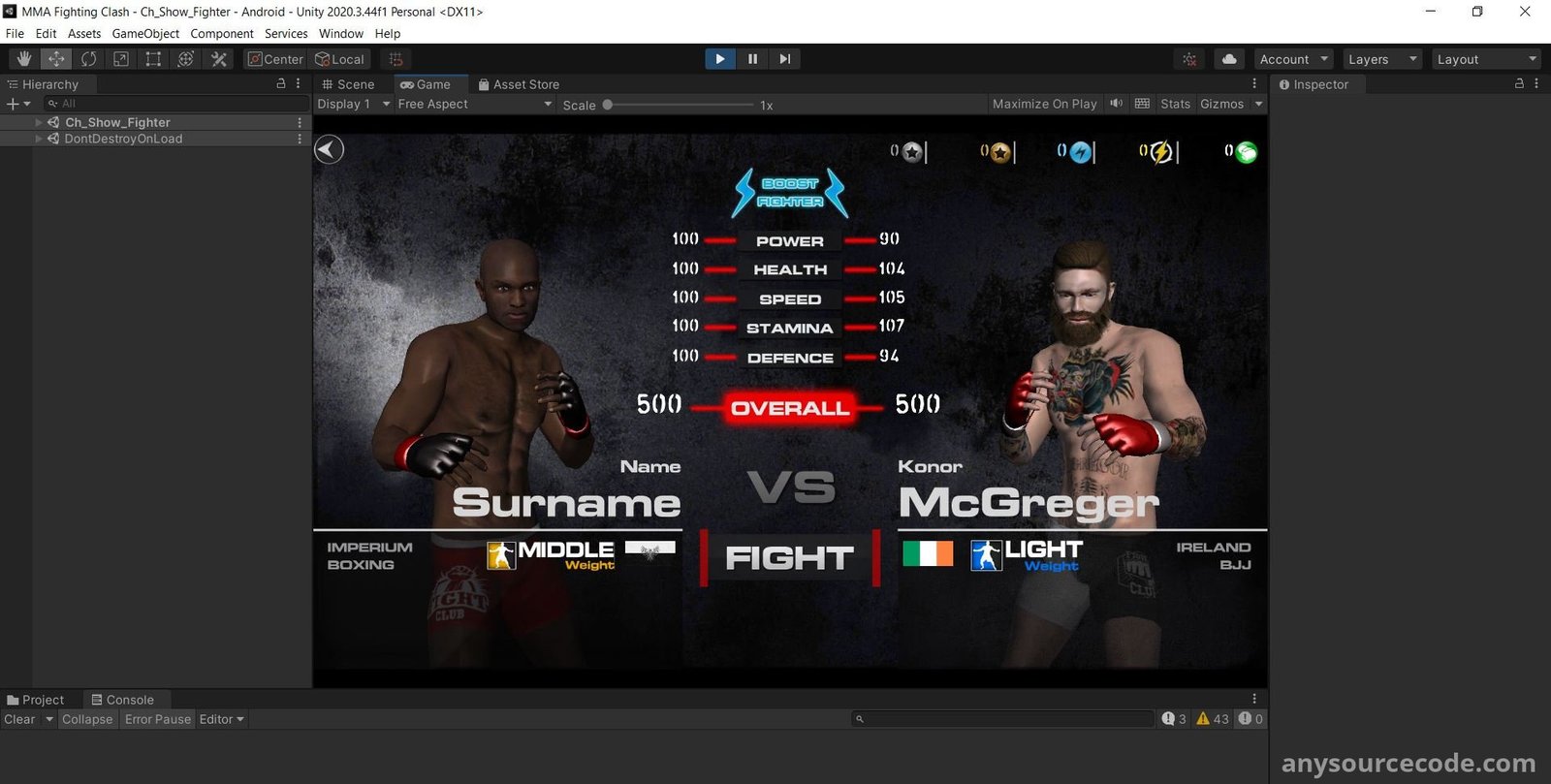Select the Hand tool in toolbar
This screenshot has height=784, width=1551.
[24, 59]
